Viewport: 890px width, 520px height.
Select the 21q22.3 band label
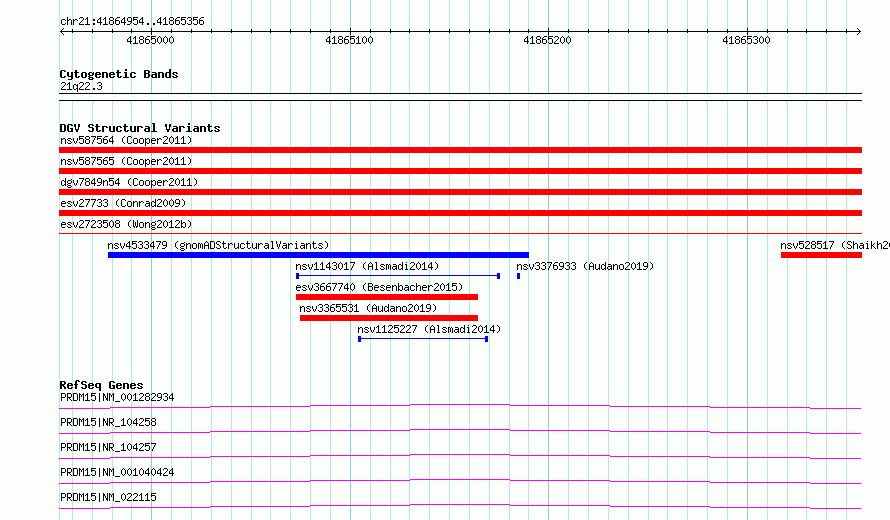tap(81, 86)
